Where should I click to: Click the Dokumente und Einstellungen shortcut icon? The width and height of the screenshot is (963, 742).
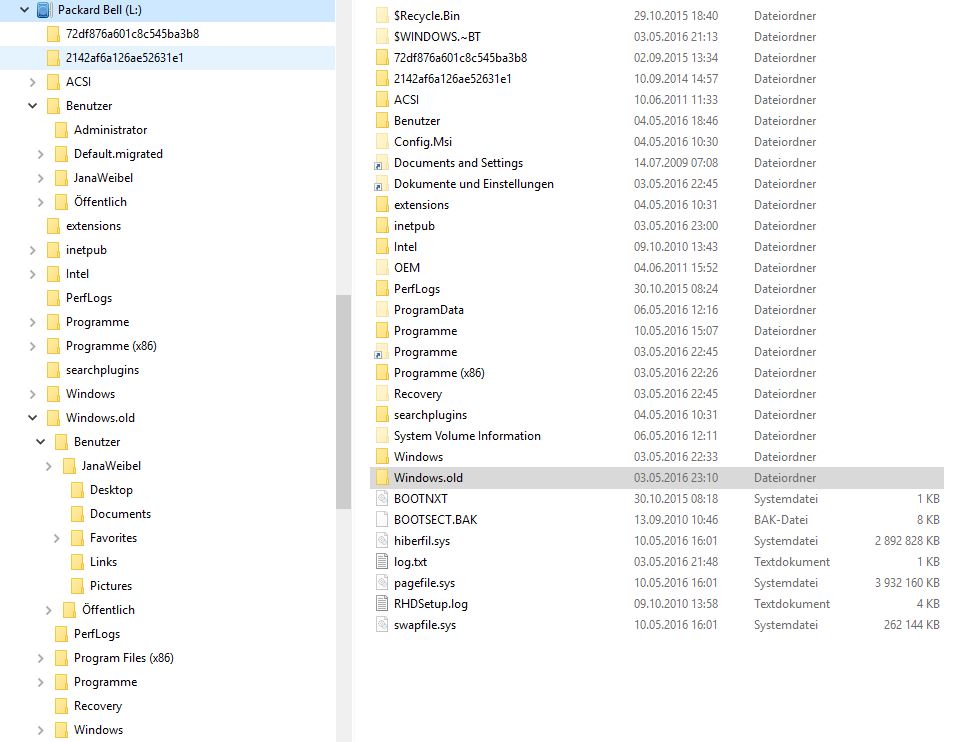tap(381, 184)
